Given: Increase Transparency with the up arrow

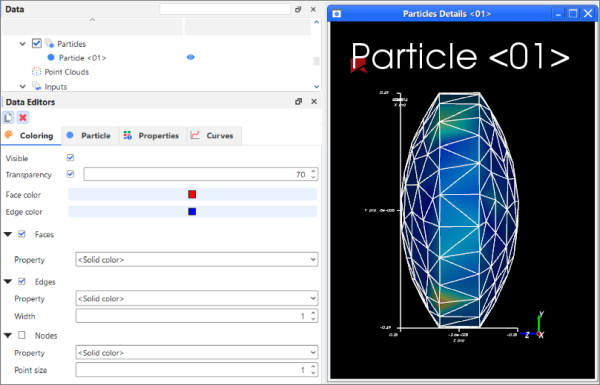Looking at the screenshot, I should tap(313, 171).
